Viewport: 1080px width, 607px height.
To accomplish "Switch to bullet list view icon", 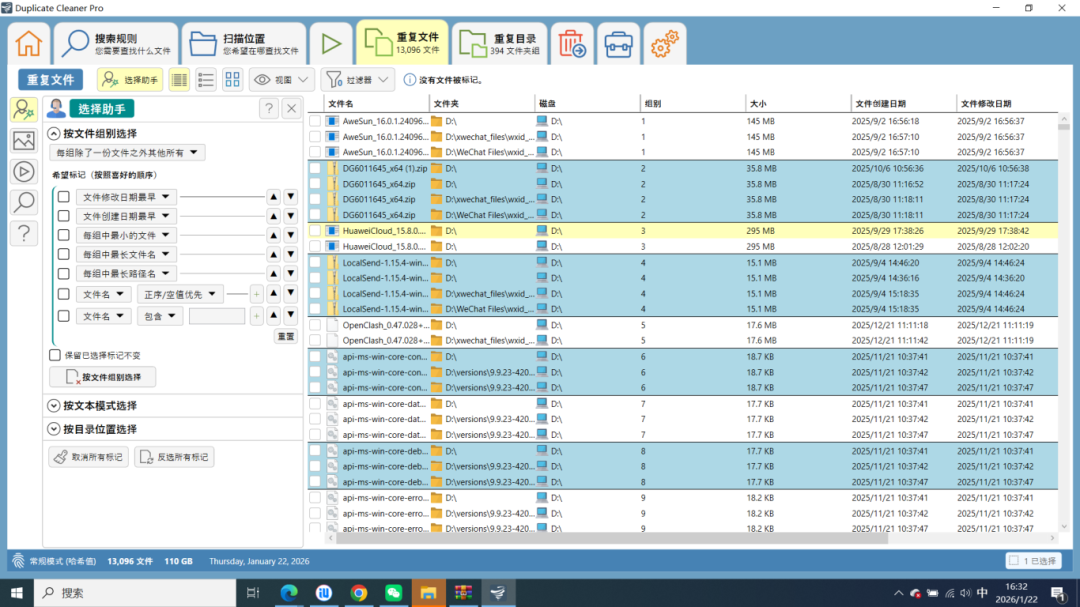I will (x=206, y=80).
